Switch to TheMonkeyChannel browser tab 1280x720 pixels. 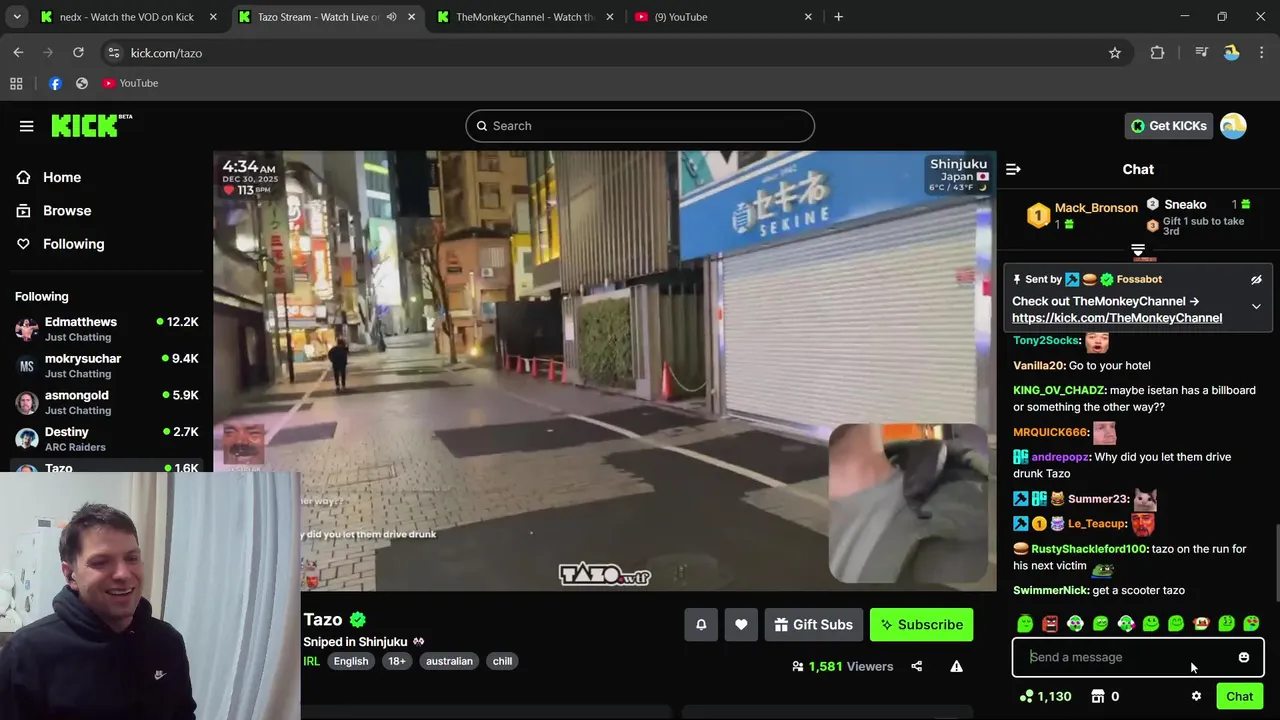pos(525,17)
